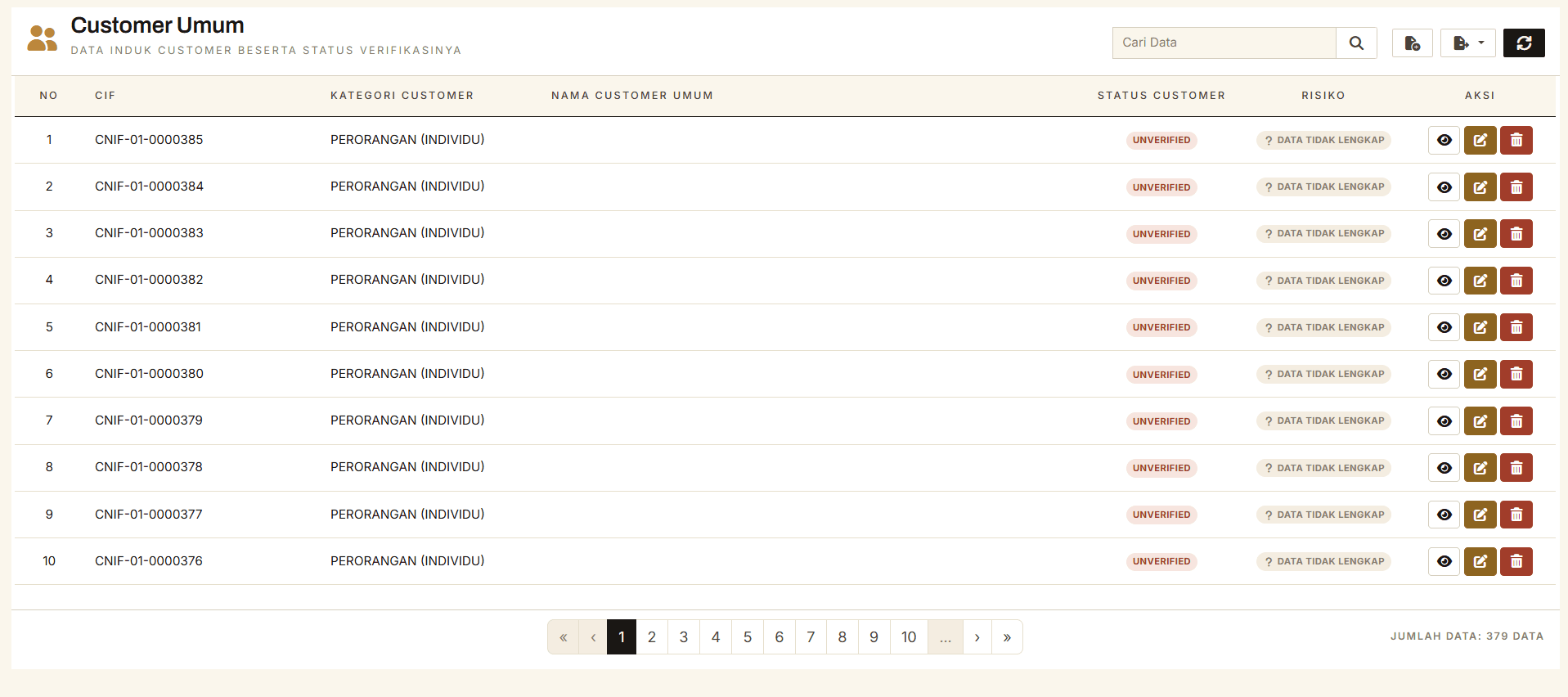Delete customer CNIF-01-0000378
The height and width of the screenshot is (697, 1568).
point(1516,468)
